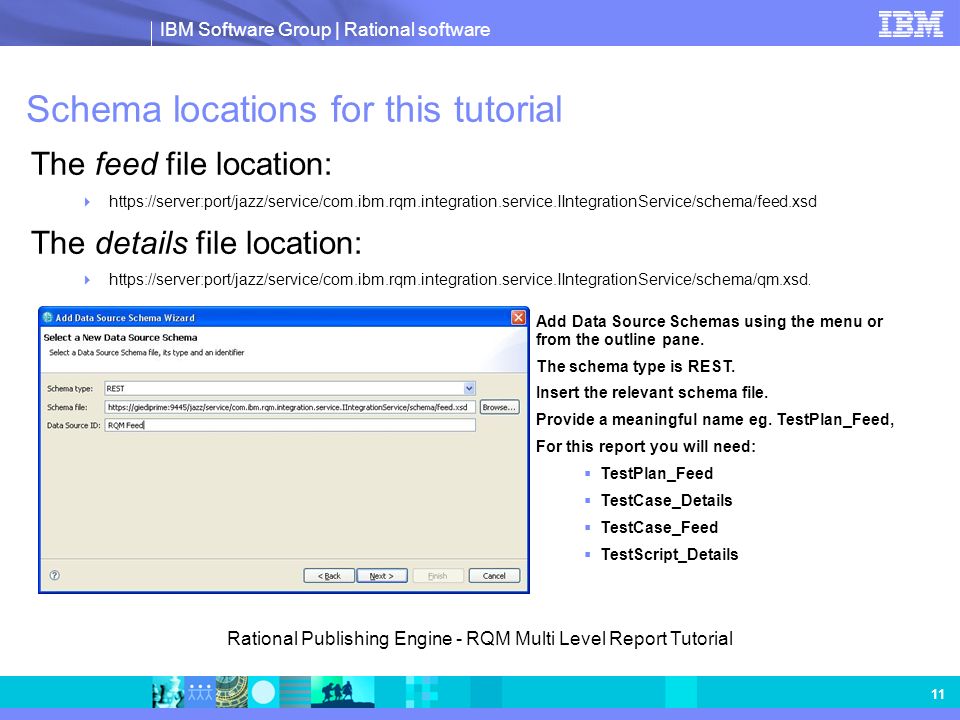Click the TestPlan_Feed bullet text
This screenshot has height=720, width=960.
(656, 473)
